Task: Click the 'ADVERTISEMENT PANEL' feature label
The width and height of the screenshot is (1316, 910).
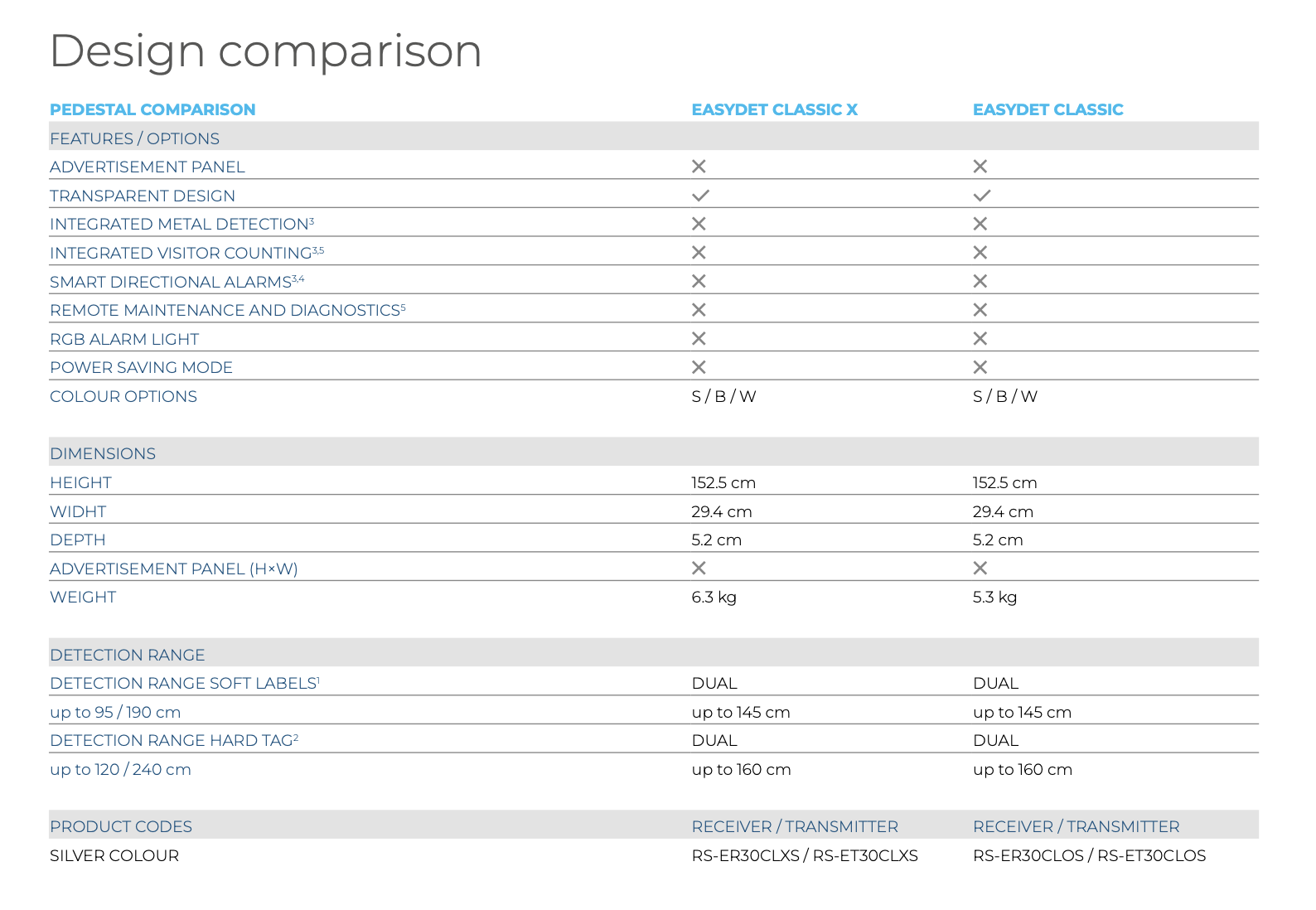Action: click(x=148, y=167)
